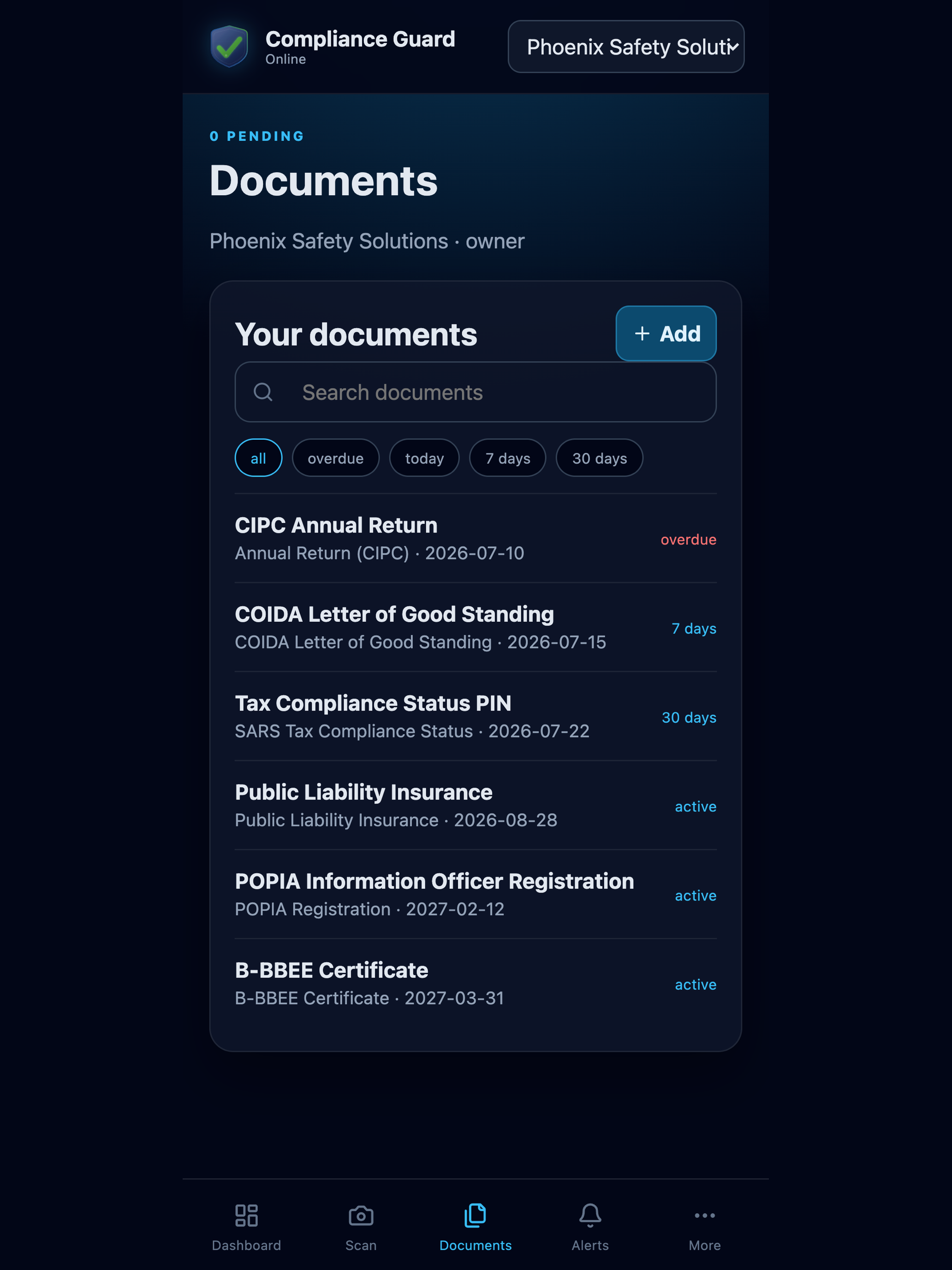Image resolution: width=952 pixels, height=1270 pixels.
Task: Click 'Phoenix Safety Solutions · owner' subtitle
Action: tap(367, 241)
